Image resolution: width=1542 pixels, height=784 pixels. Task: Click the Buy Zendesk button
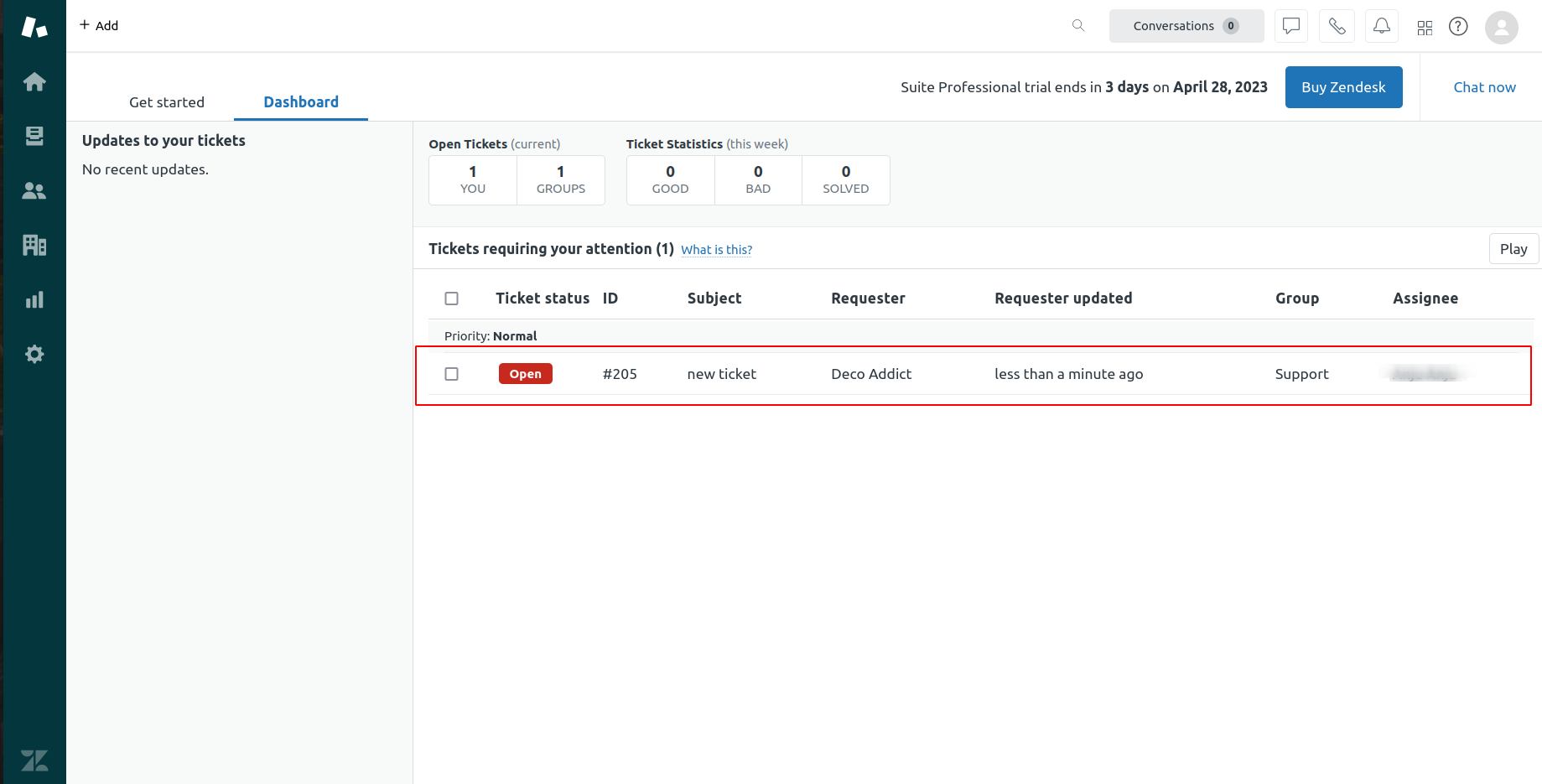point(1343,87)
